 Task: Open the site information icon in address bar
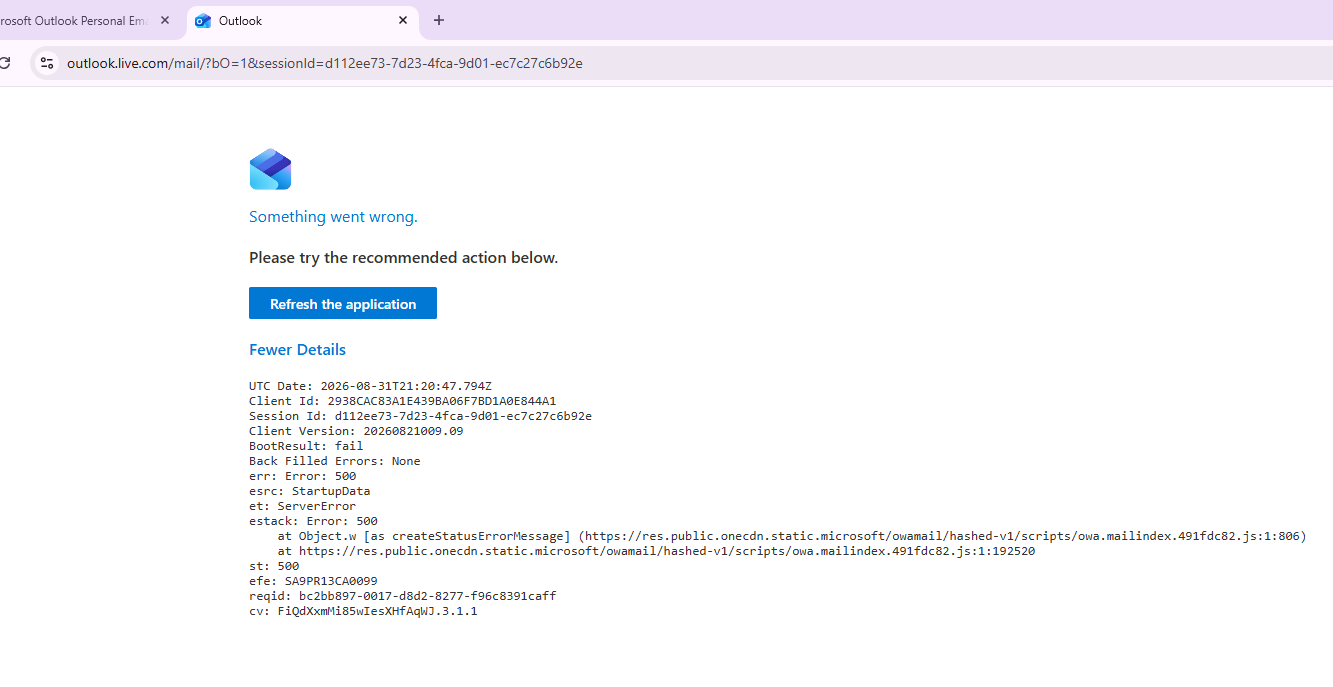[x=46, y=63]
